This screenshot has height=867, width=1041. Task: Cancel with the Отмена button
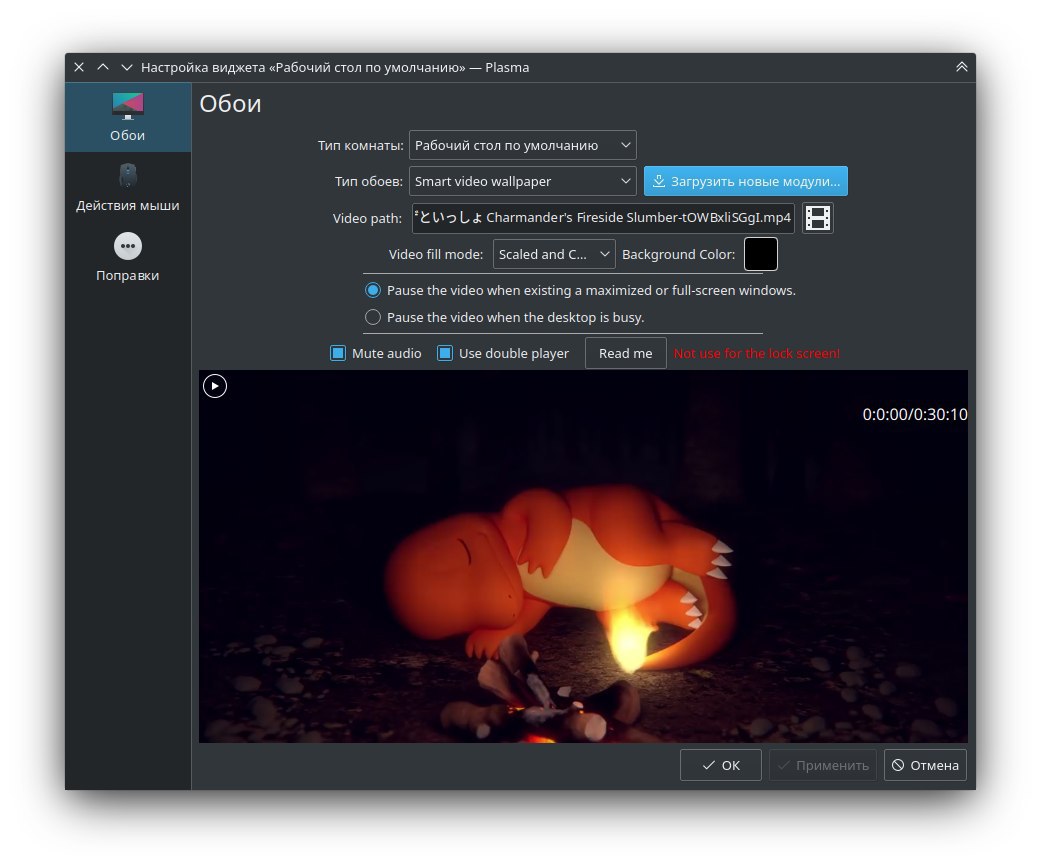925,765
